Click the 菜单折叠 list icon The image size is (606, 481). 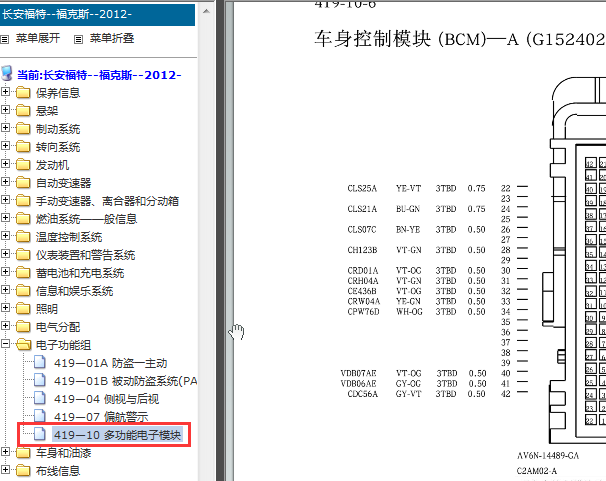click(x=78, y=39)
